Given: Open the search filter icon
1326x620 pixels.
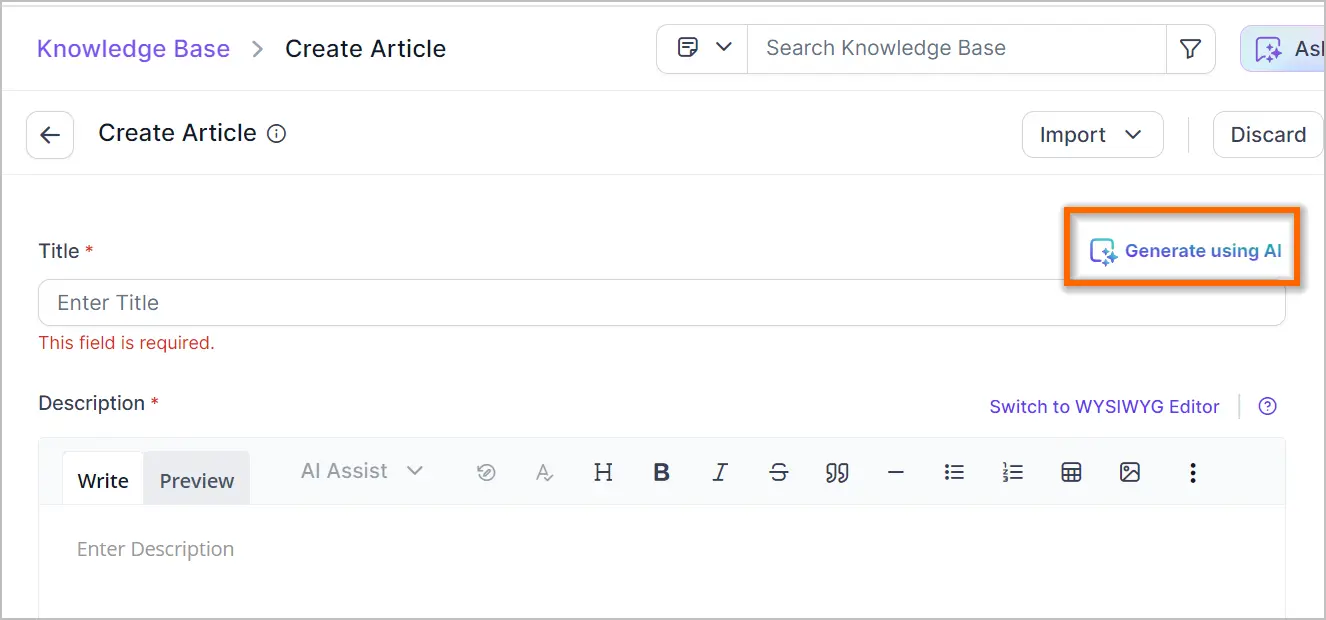Looking at the screenshot, I should (1190, 49).
